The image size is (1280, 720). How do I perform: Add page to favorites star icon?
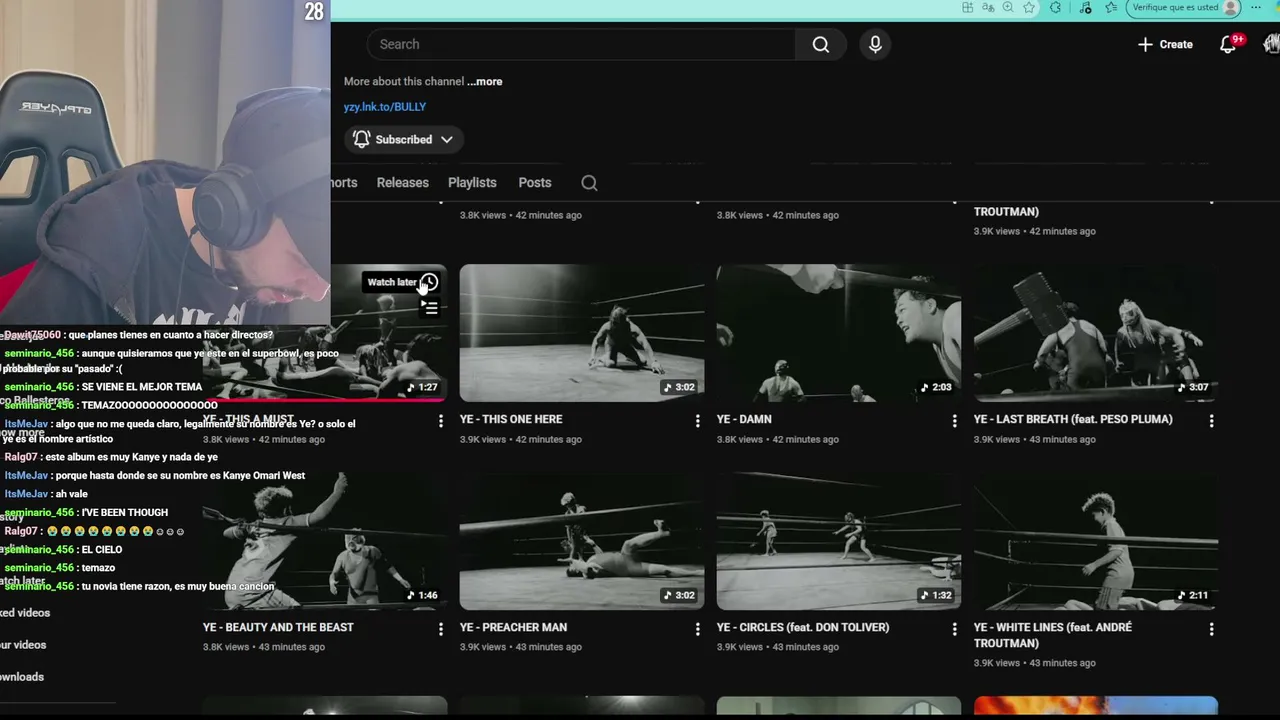point(1029,7)
